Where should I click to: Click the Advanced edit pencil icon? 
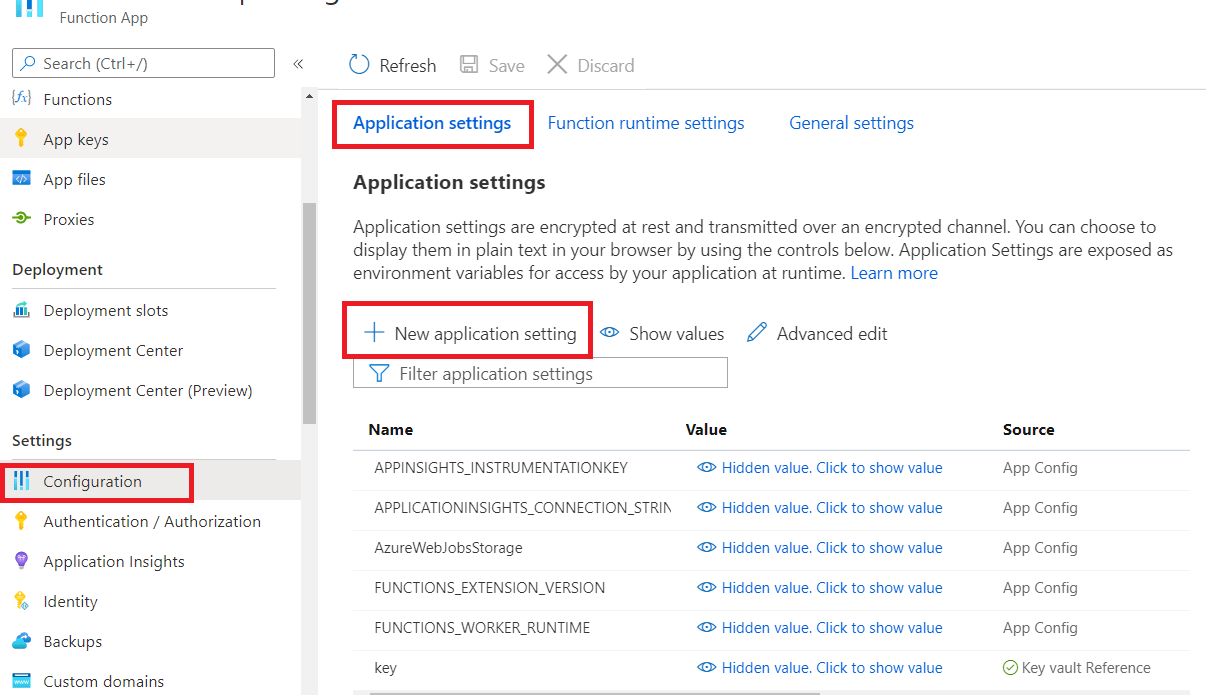click(x=757, y=333)
